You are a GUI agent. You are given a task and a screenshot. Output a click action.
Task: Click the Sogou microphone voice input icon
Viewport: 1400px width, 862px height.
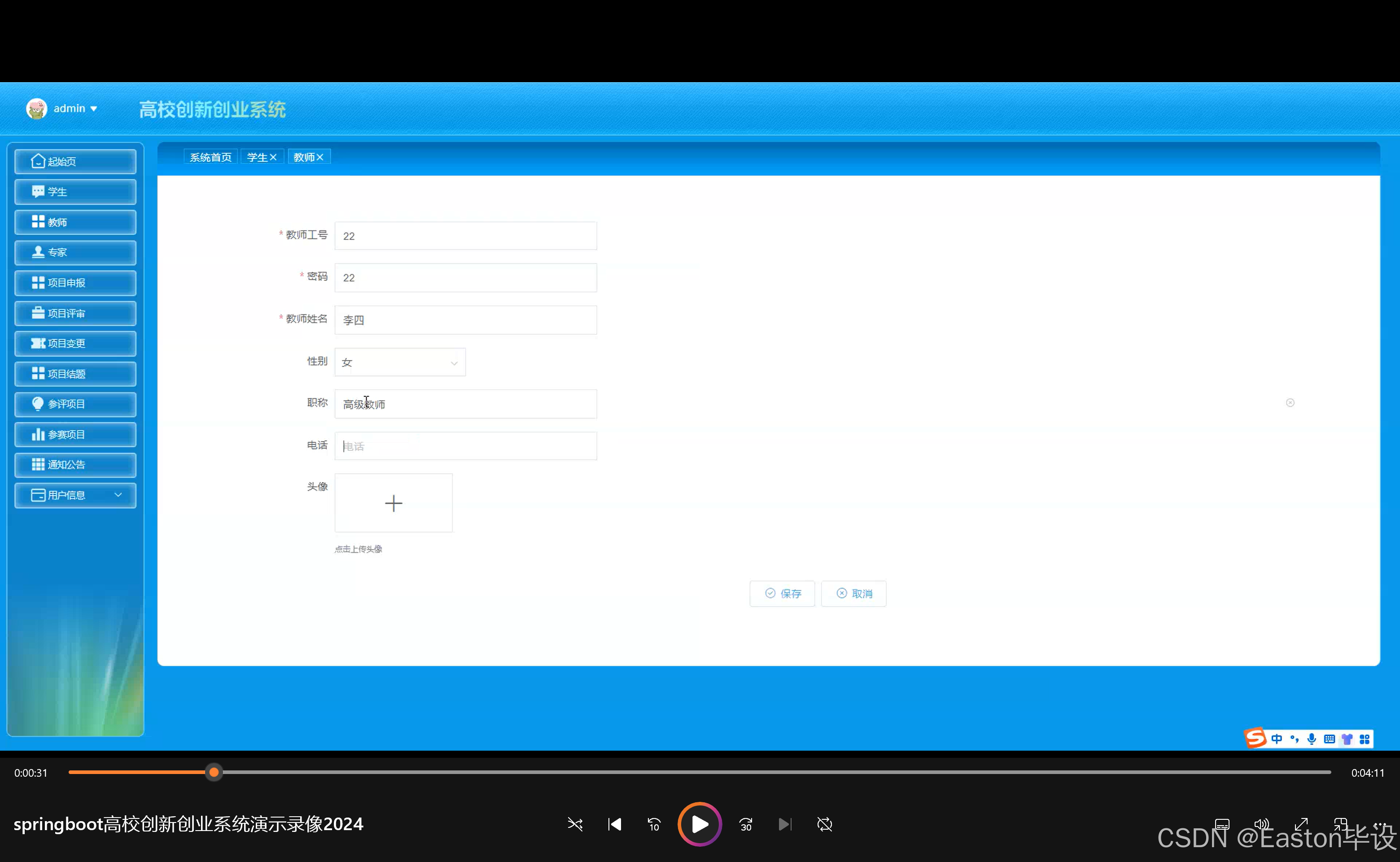1312,739
